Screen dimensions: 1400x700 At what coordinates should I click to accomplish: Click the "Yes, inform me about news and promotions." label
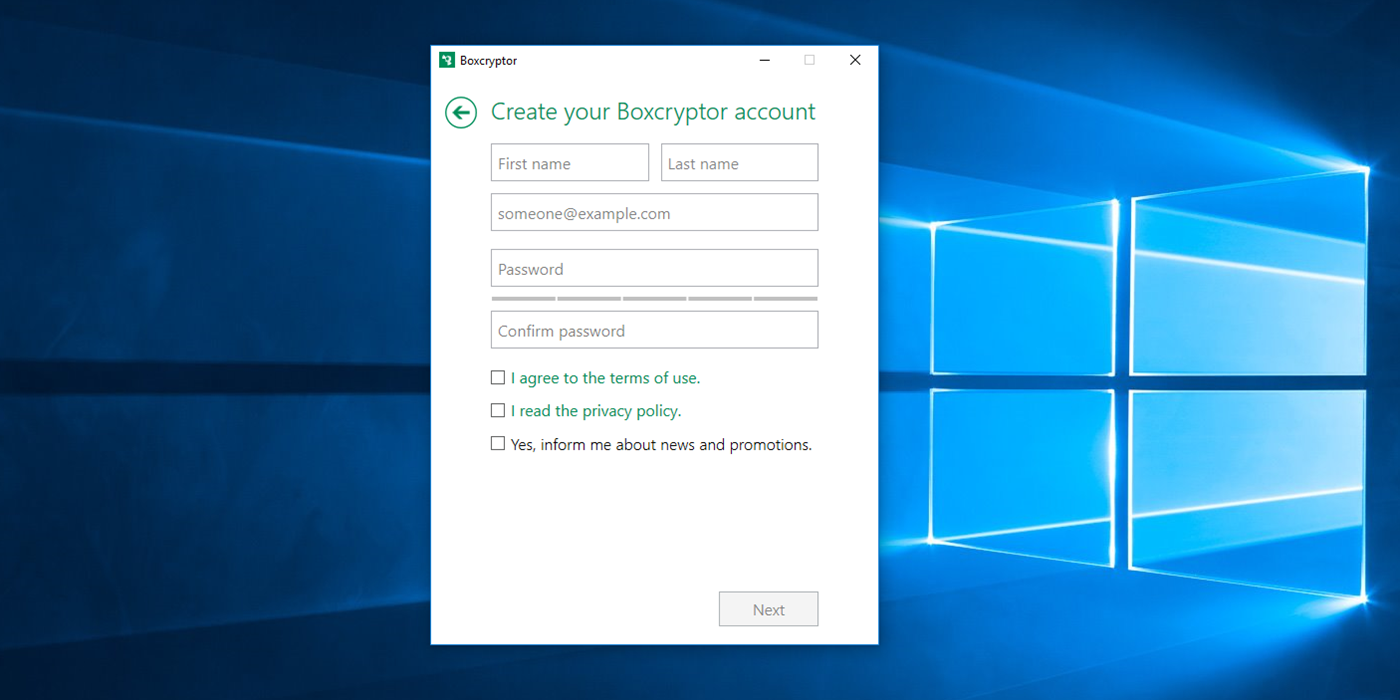[x=661, y=445]
